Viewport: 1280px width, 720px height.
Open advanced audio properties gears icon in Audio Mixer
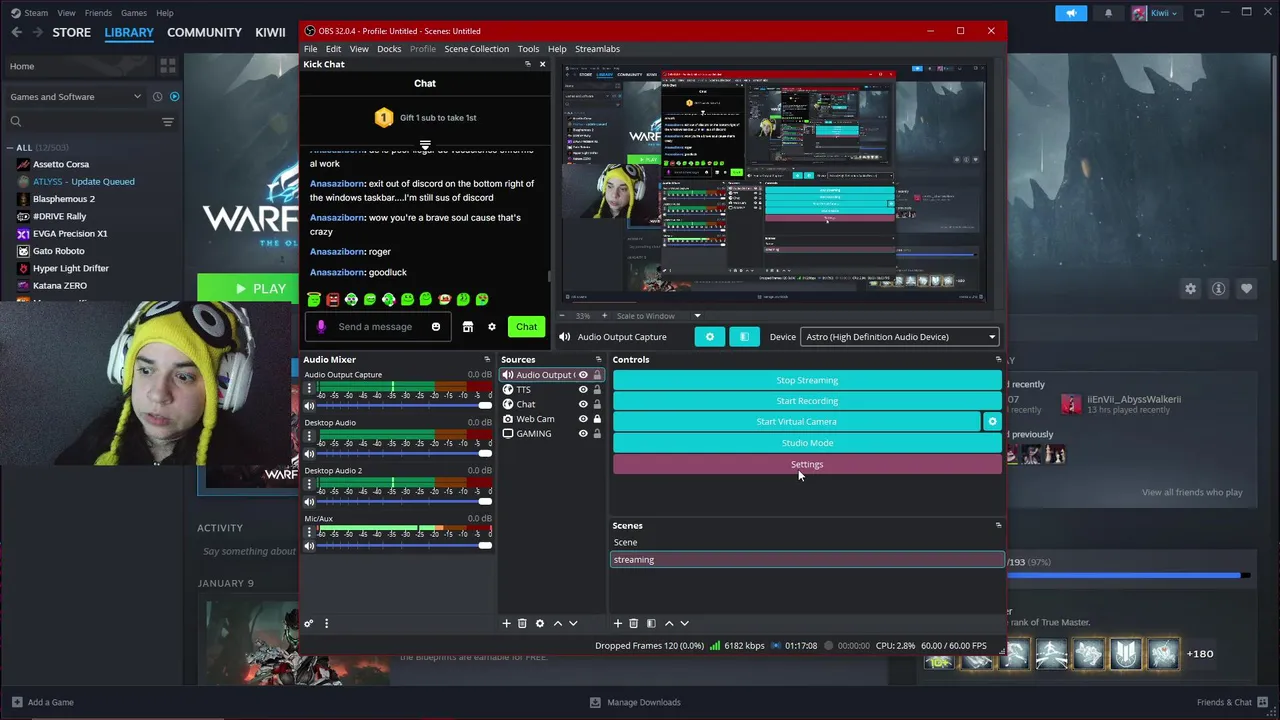[x=309, y=623]
